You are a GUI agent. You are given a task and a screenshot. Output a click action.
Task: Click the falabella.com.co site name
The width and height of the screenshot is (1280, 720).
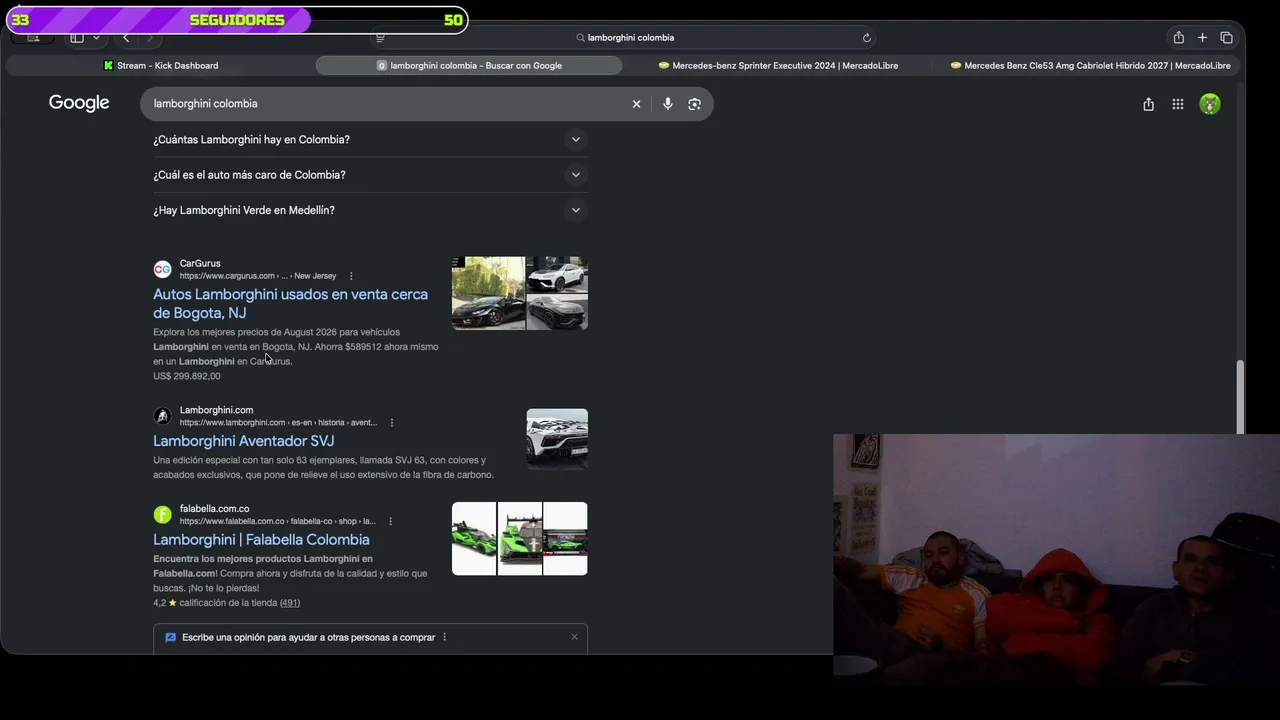214,509
